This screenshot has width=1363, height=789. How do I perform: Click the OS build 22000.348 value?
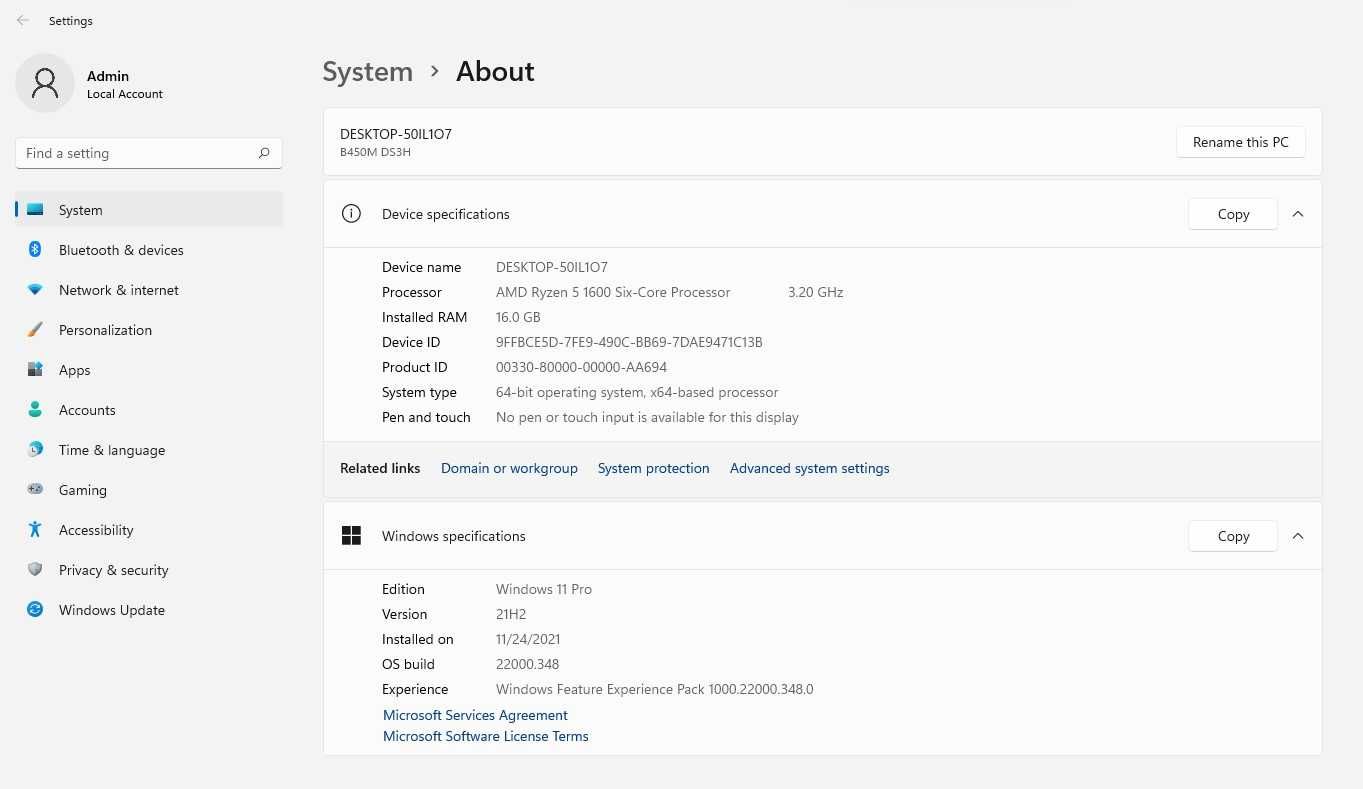click(527, 664)
